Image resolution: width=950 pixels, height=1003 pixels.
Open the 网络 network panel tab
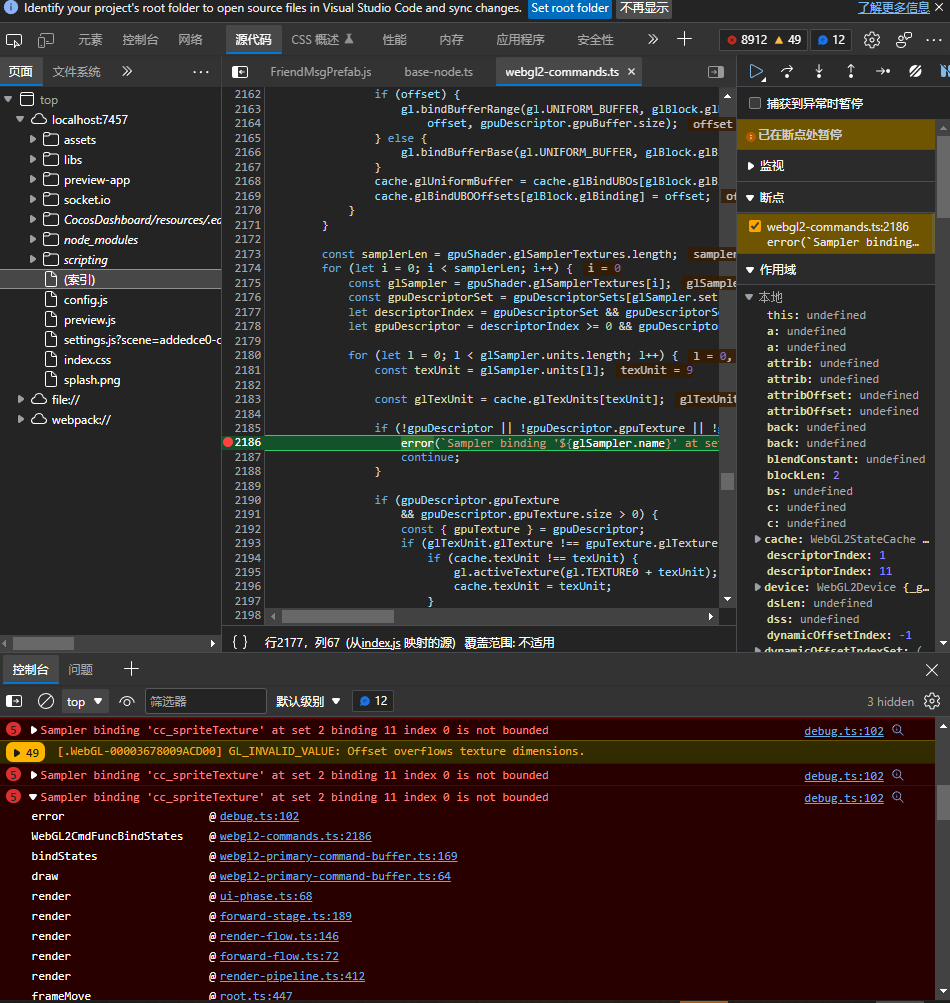[190, 40]
